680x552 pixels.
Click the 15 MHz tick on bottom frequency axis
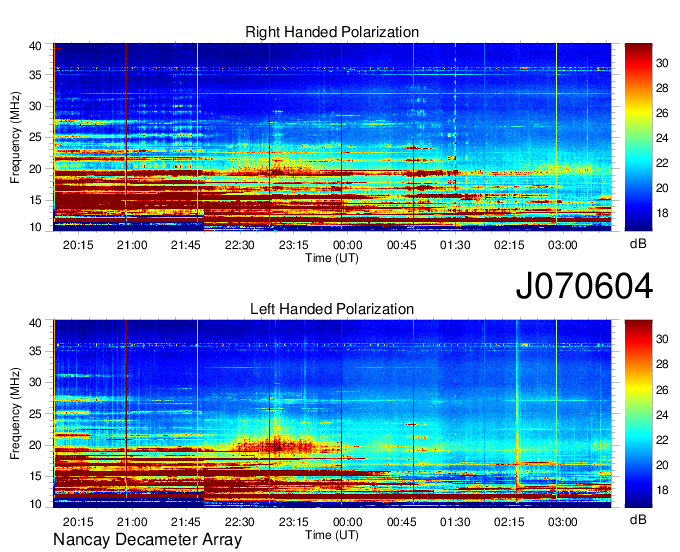(35, 476)
